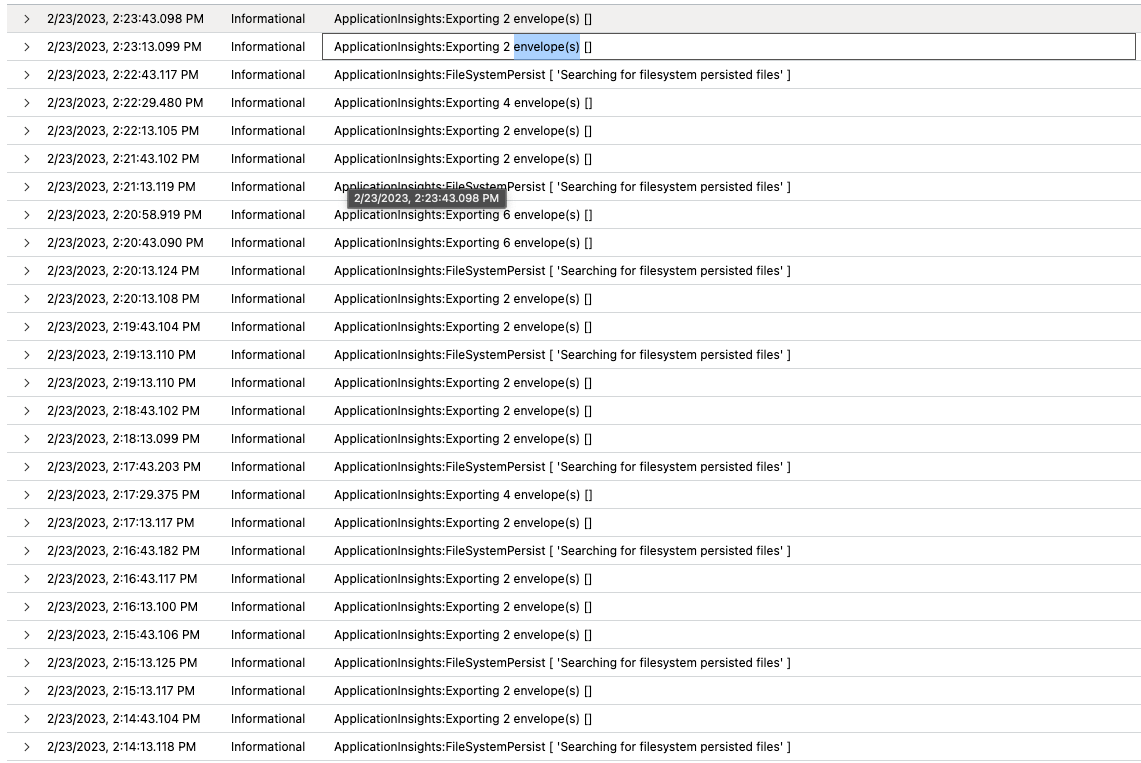This screenshot has width=1141, height=763.
Task: Expand the 'Exporting 4 envelope(s)' entry at 2:17:29.375 PM
Action: pos(27,495)
